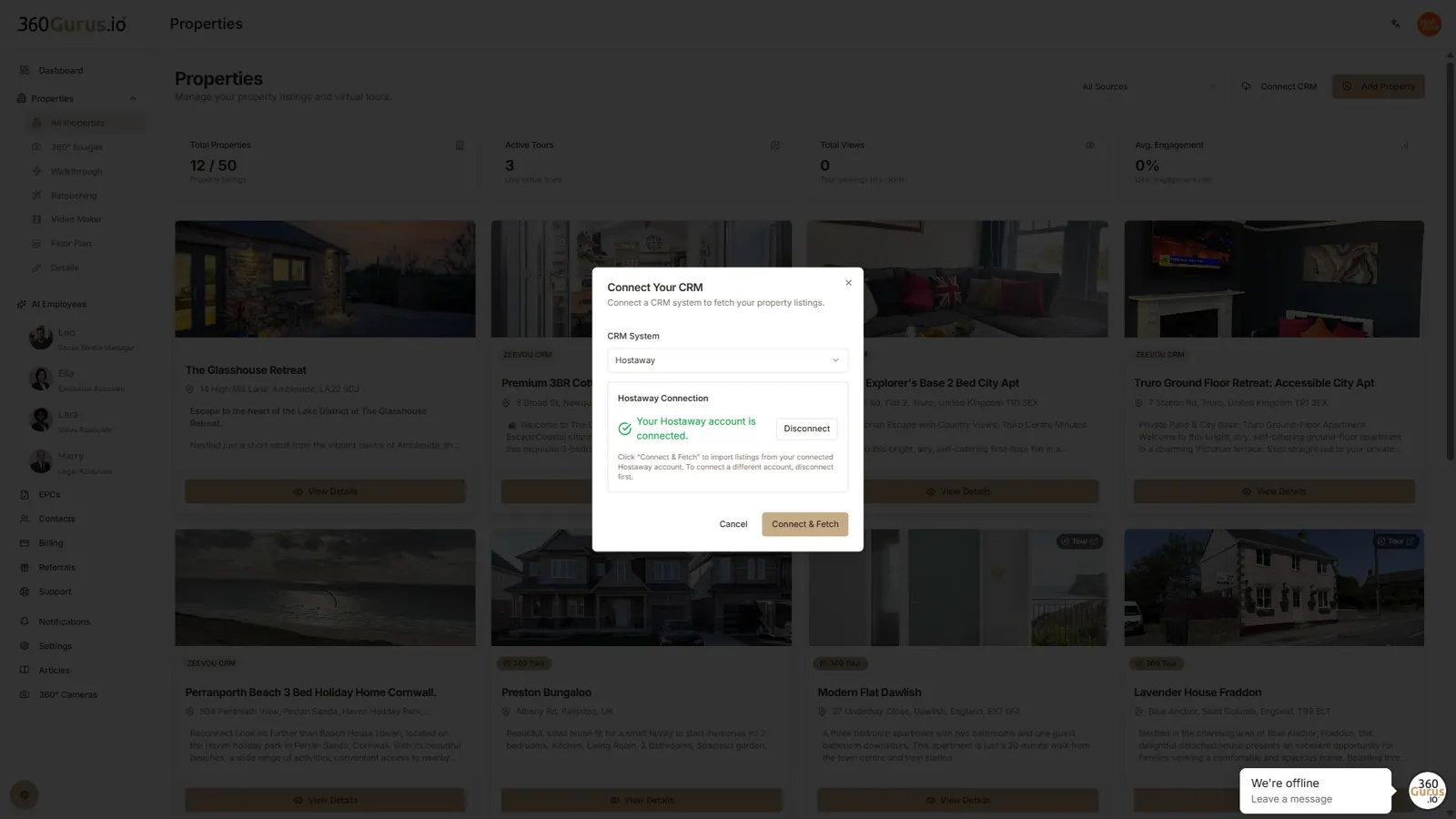Viewport: 1456px width, 819px height.
Task: Click the green connected checkmark icon
Action: (624, 429)
